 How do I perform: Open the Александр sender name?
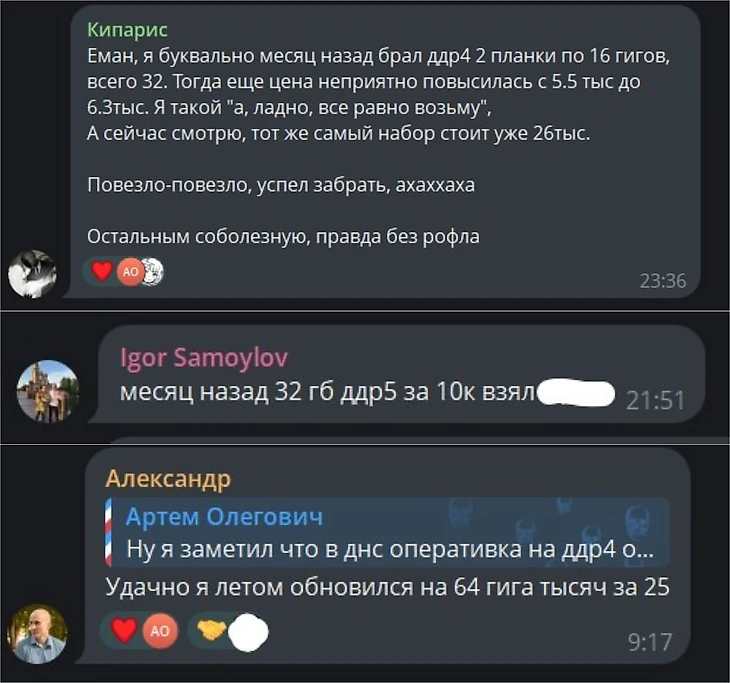(x=168, y=479)
